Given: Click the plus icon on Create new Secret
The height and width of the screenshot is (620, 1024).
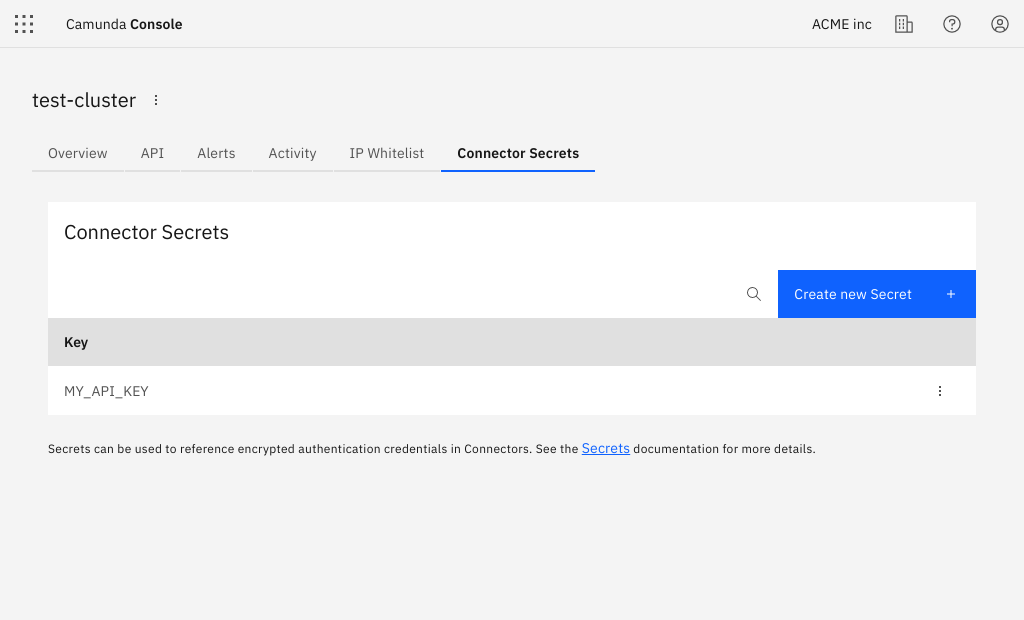Looking at the screenshot, I should coord(951,294).
